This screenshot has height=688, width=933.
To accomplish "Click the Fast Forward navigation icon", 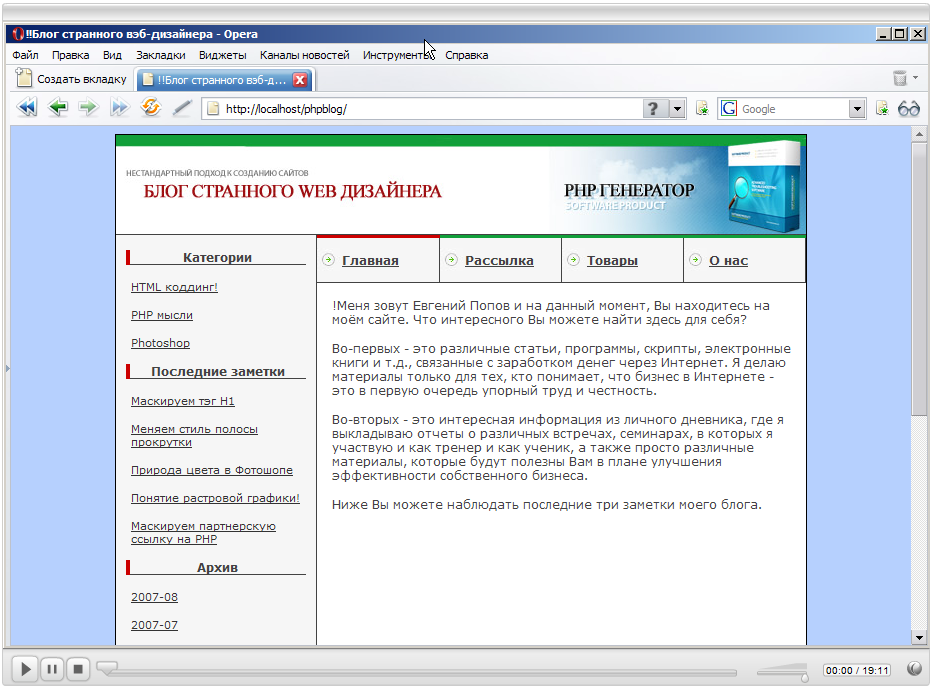I will pyautogui.click(x=120, y=108).
